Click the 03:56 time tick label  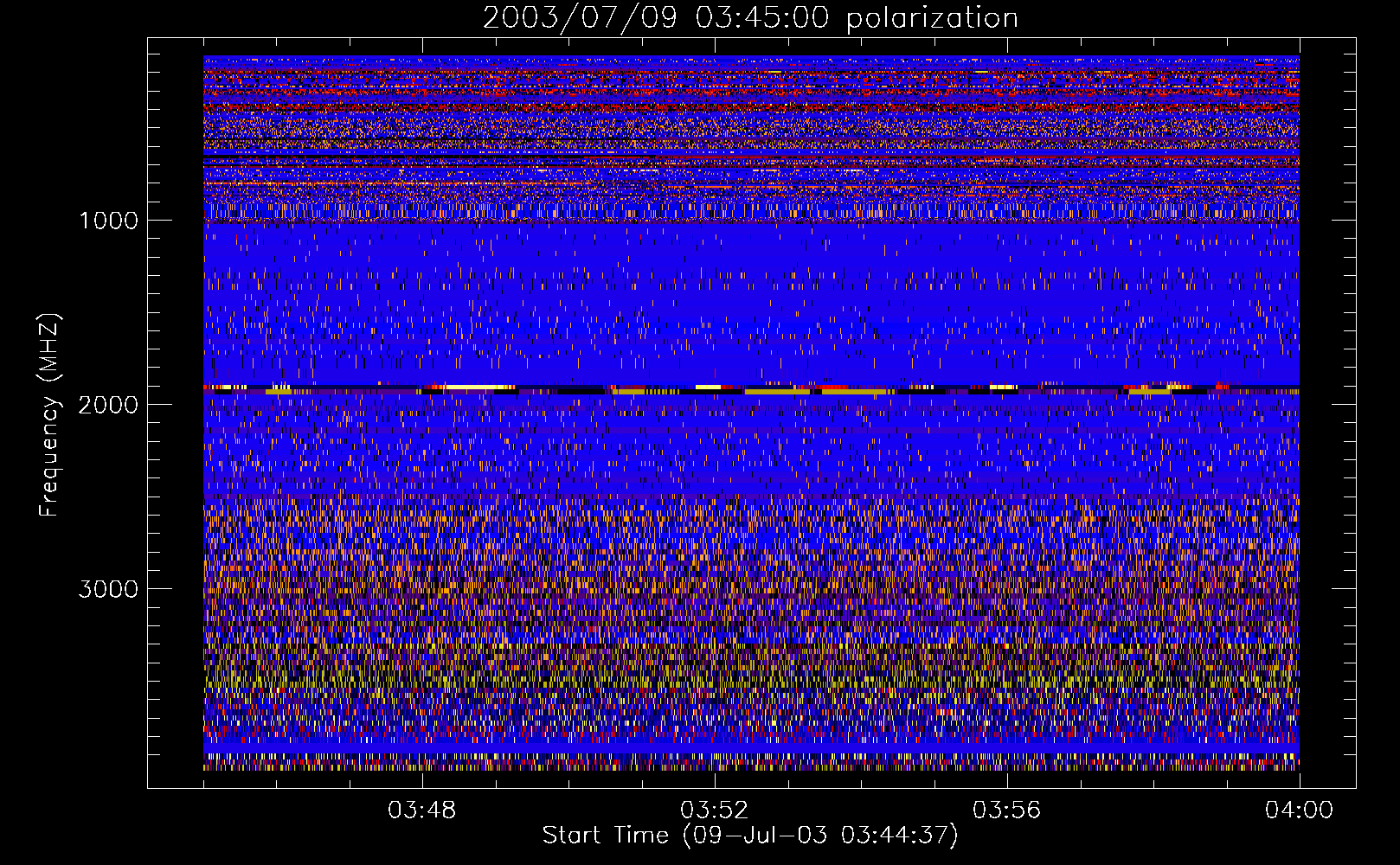click(1006, 811)
